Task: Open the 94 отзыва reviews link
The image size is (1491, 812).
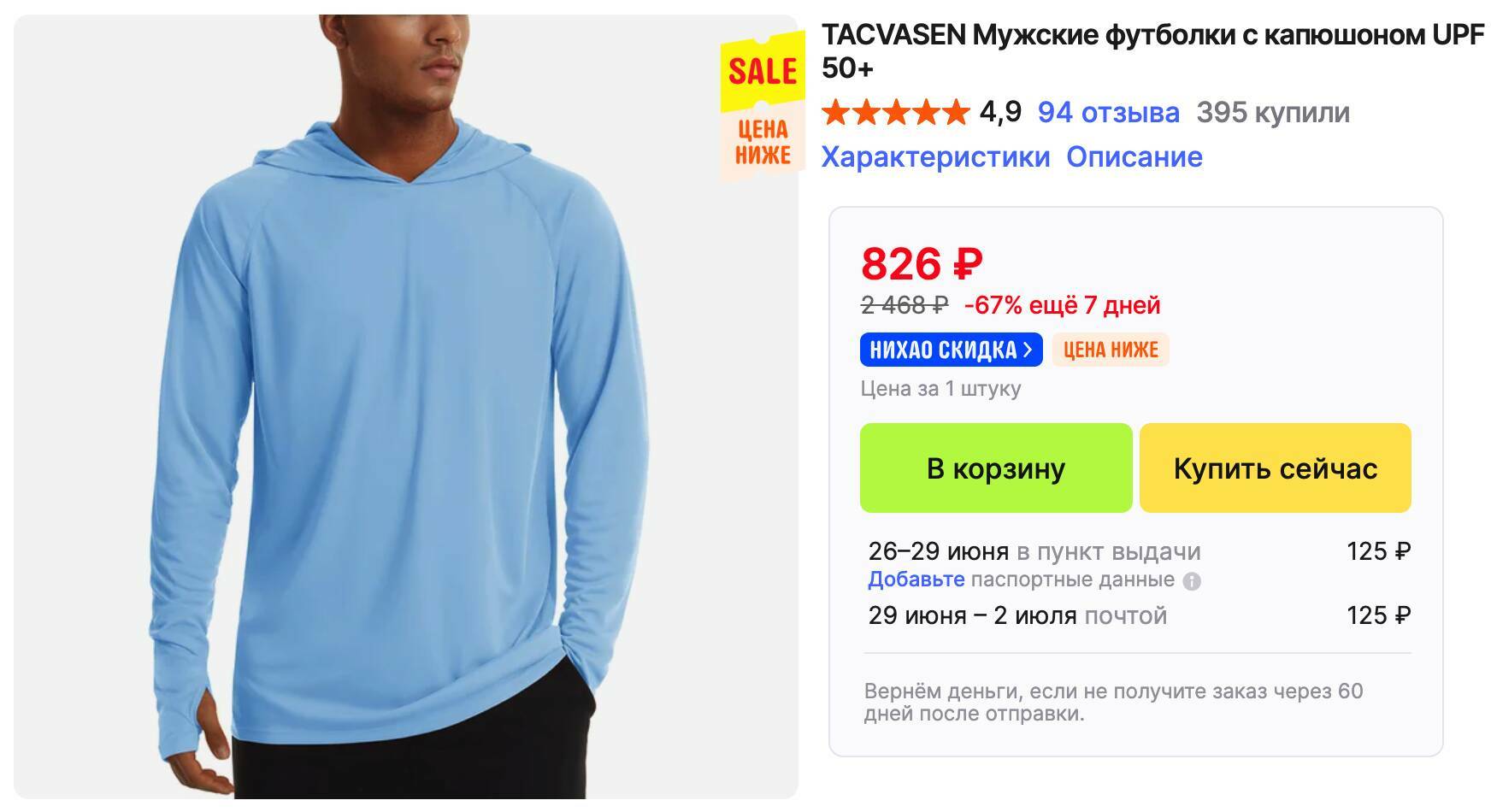Action: [x=1108, y=112]
